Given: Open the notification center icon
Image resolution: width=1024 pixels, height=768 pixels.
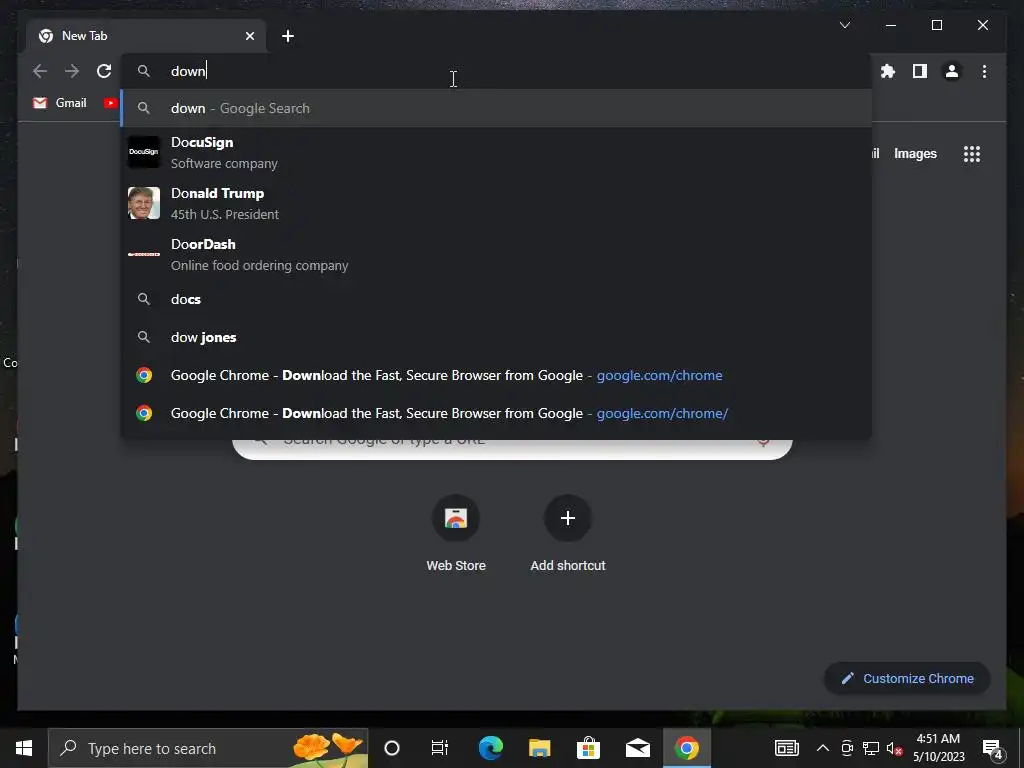Looking at the screenshot, I should click(992, 749).
